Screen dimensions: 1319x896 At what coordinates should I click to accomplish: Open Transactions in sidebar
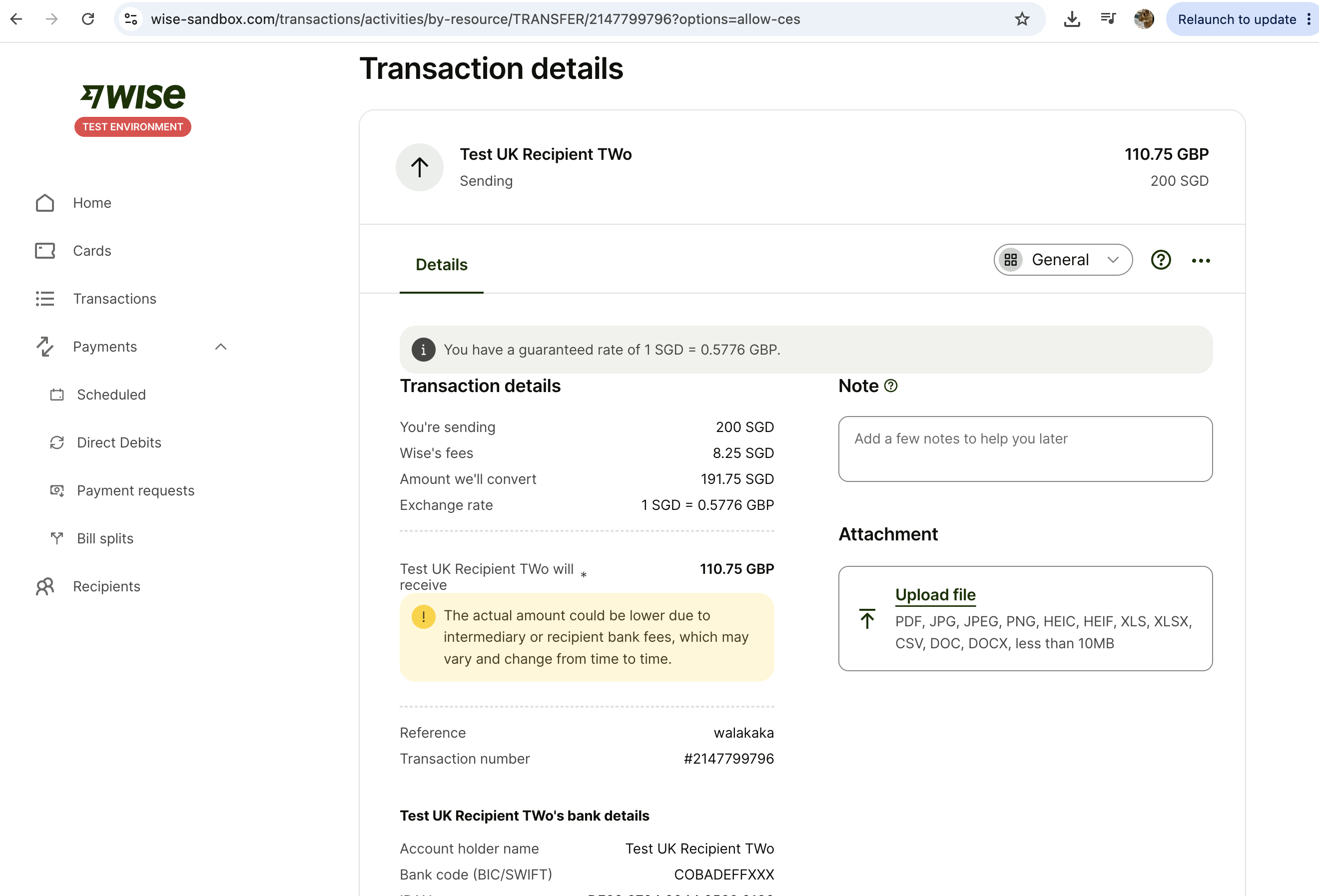coord(114,299)
